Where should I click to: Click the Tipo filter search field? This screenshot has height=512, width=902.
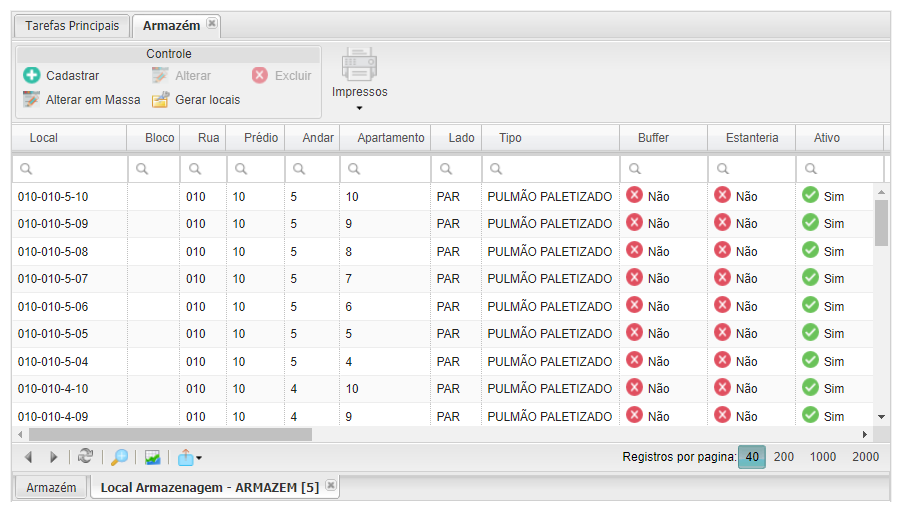point(551,169)
